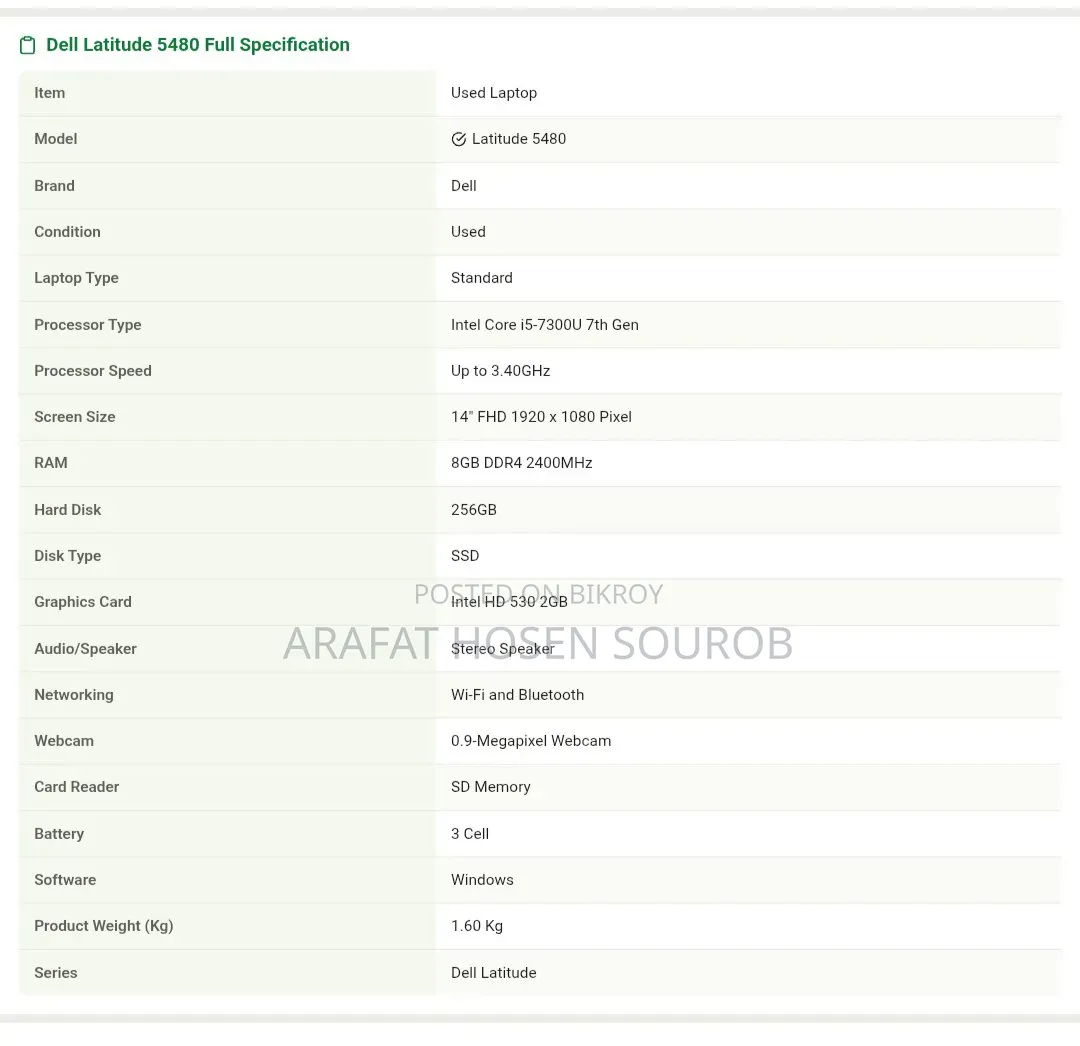The width and height of the screenshot is (1080, 1046).
Task: Click the 'Condition' row label
Action: pos(68,232)
